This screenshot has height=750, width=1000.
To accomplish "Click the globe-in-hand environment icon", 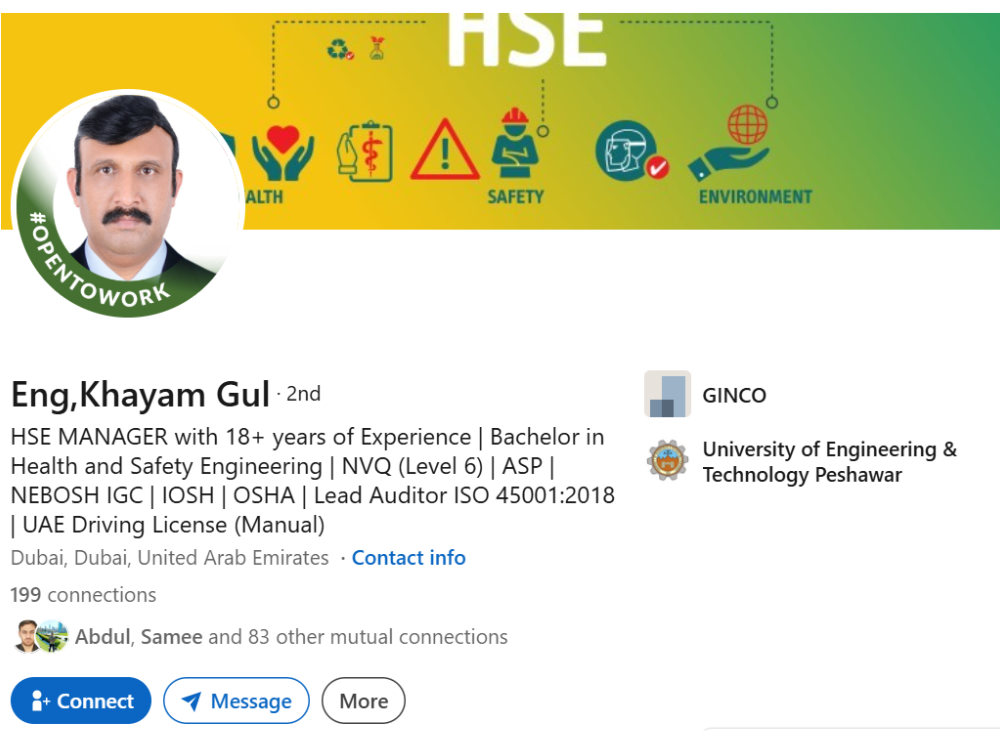I will pos(730,142).
